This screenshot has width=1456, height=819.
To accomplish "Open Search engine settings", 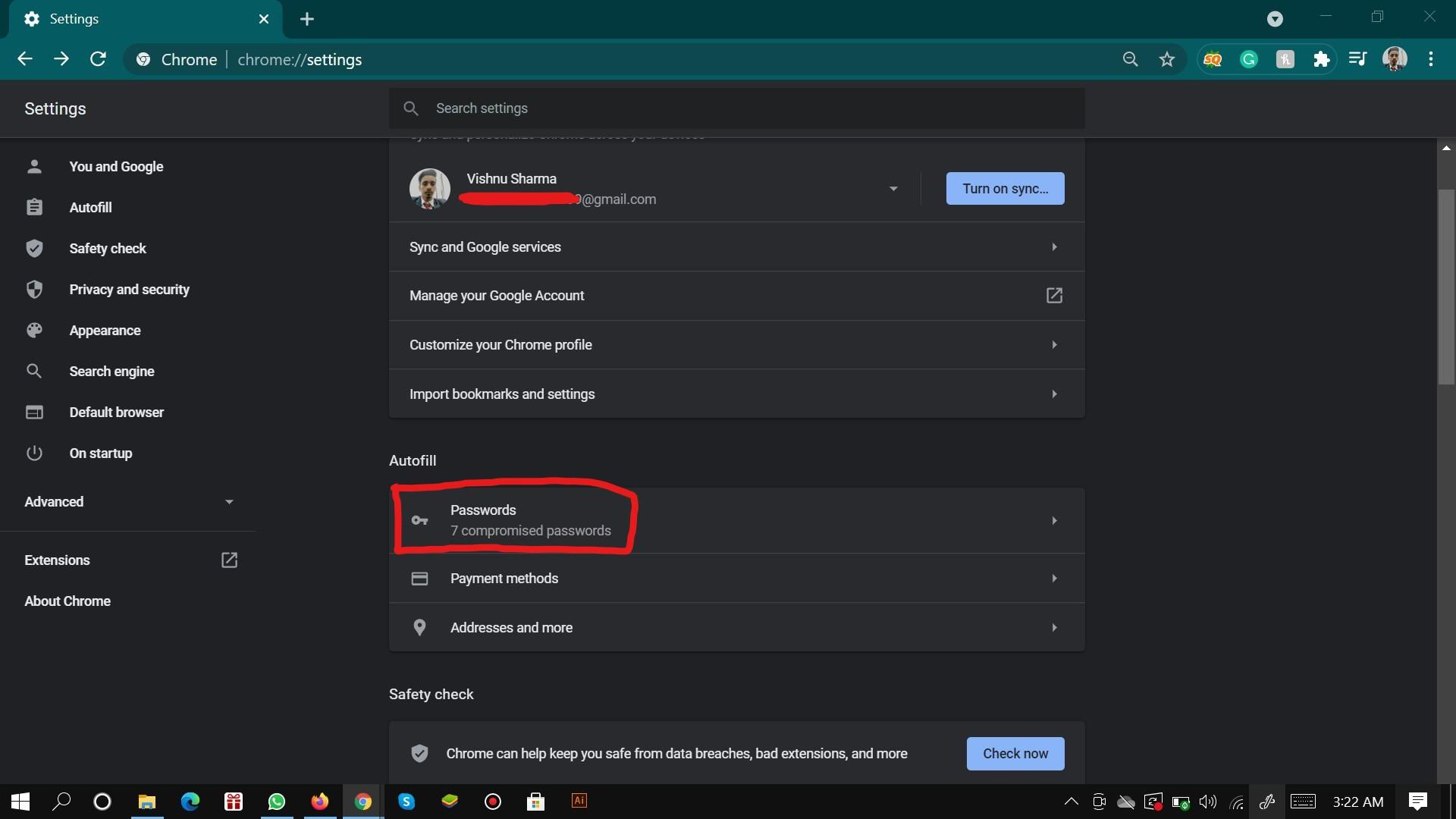I will 111,372.
